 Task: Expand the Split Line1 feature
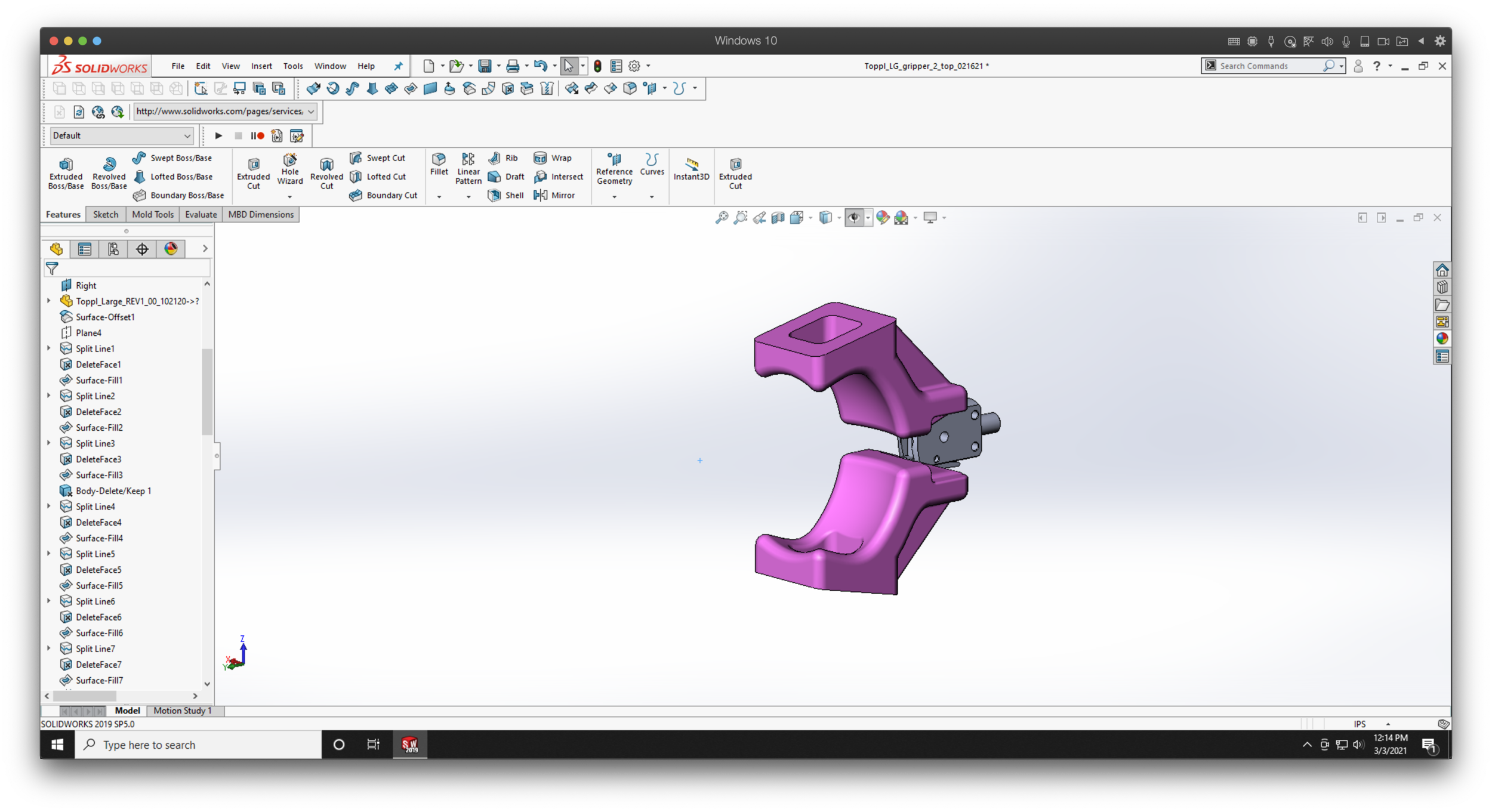(x=49, y=348)
